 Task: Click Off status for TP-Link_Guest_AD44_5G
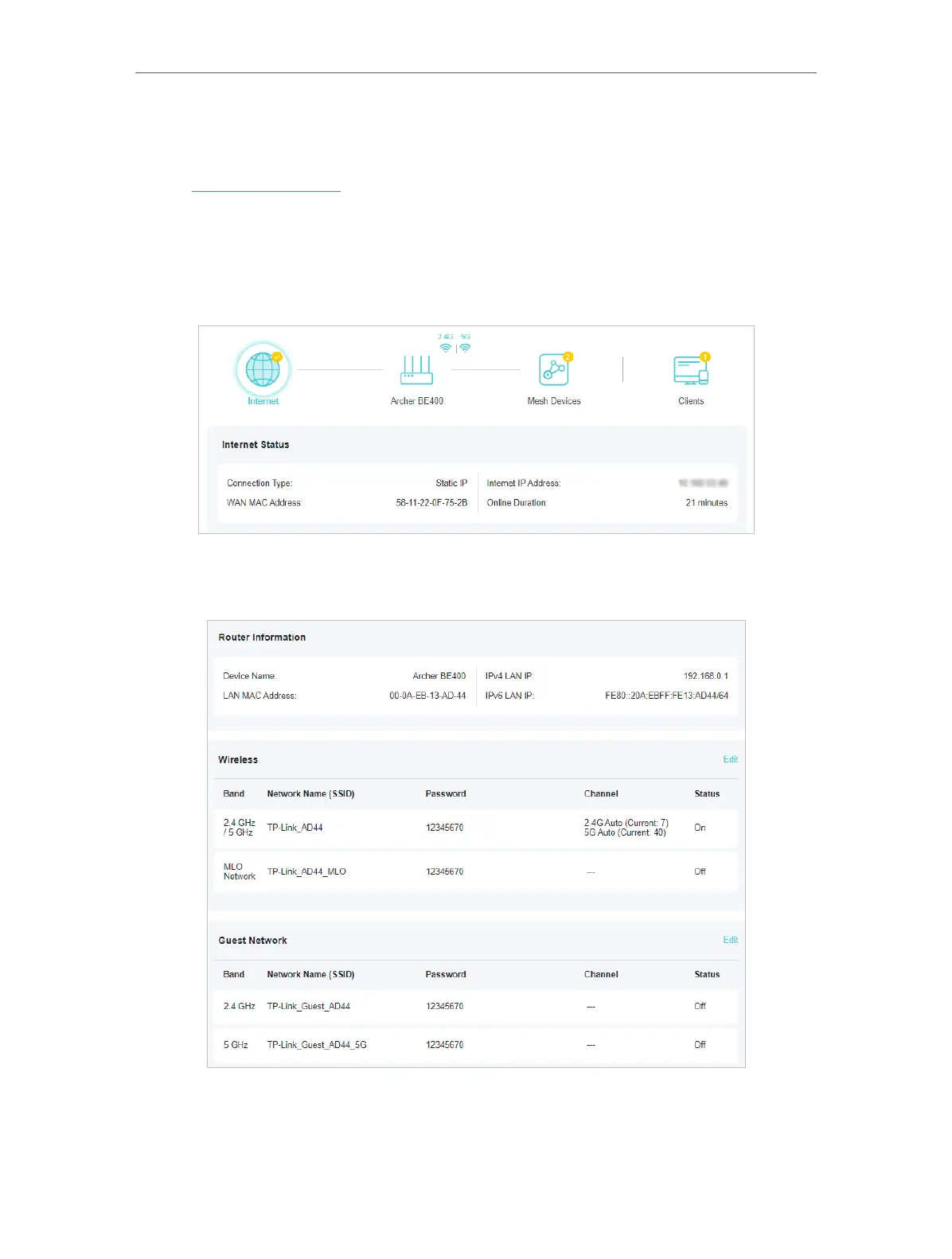(700, 1045)
